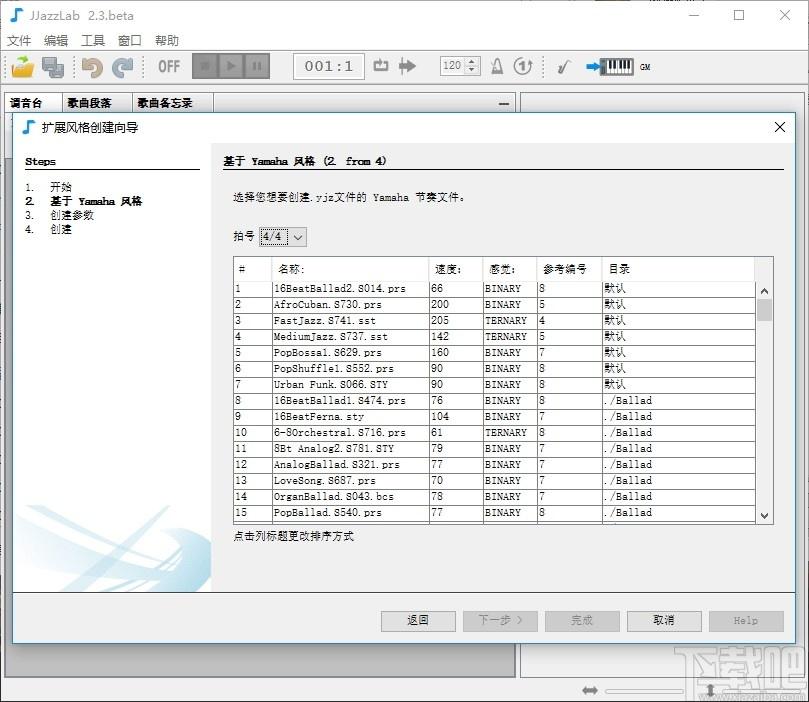Select row 16BeatFerna.sty
The image size is (809, 702).
pyautogui.click(x=494, y=417)
